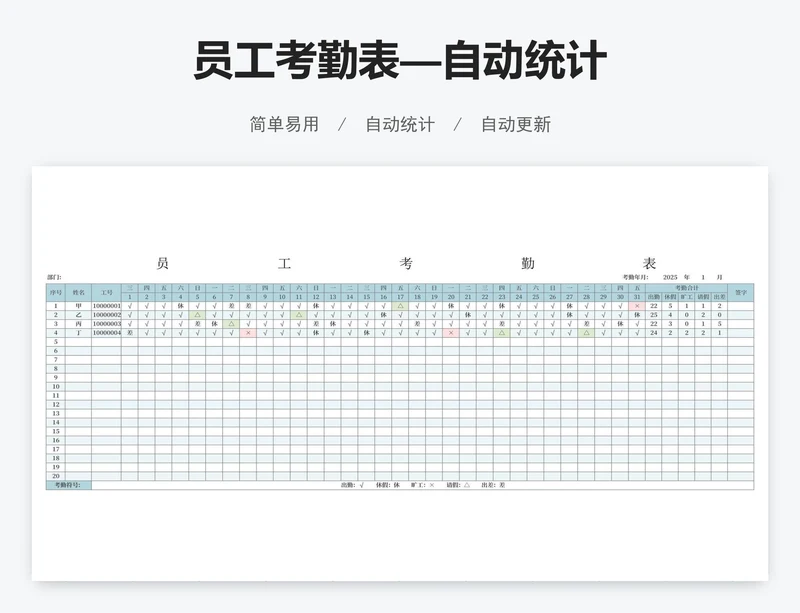The width and height of the screenshot is (800, 613).
Task: Click 甲's attendance total 22
Action: [654, 306]
